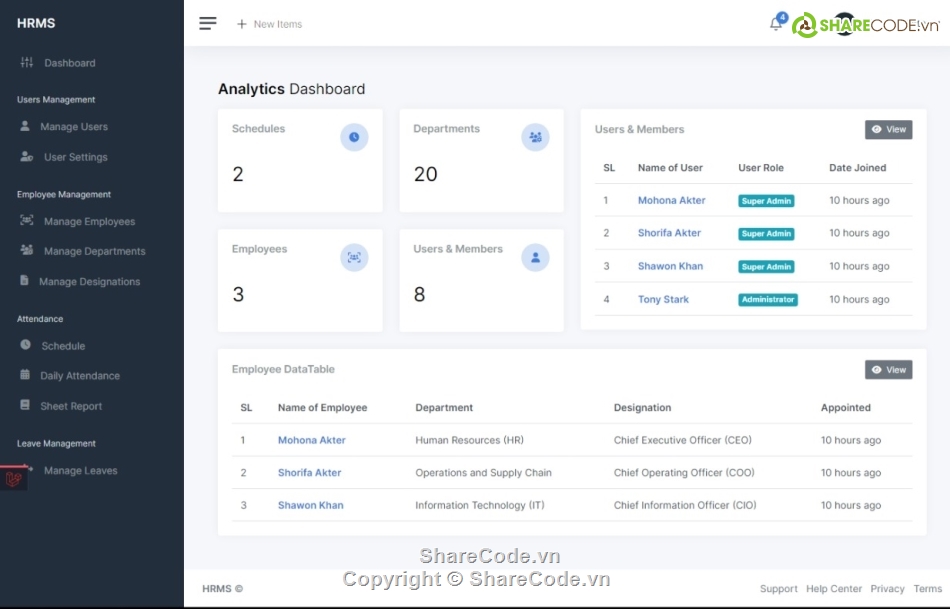Image resolution: width=950 pixels, height=609 pixels.
Task: Click the Departments card group icon
Action: (535, 138)
